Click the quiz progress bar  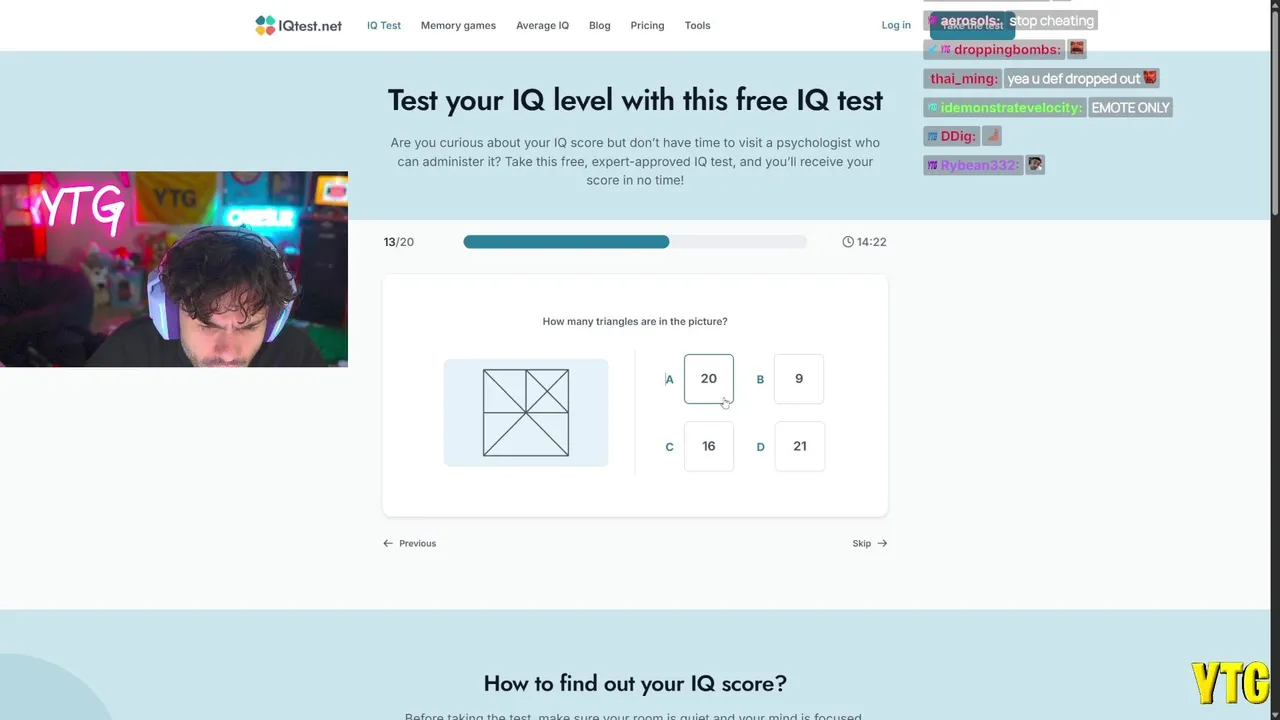635,242
